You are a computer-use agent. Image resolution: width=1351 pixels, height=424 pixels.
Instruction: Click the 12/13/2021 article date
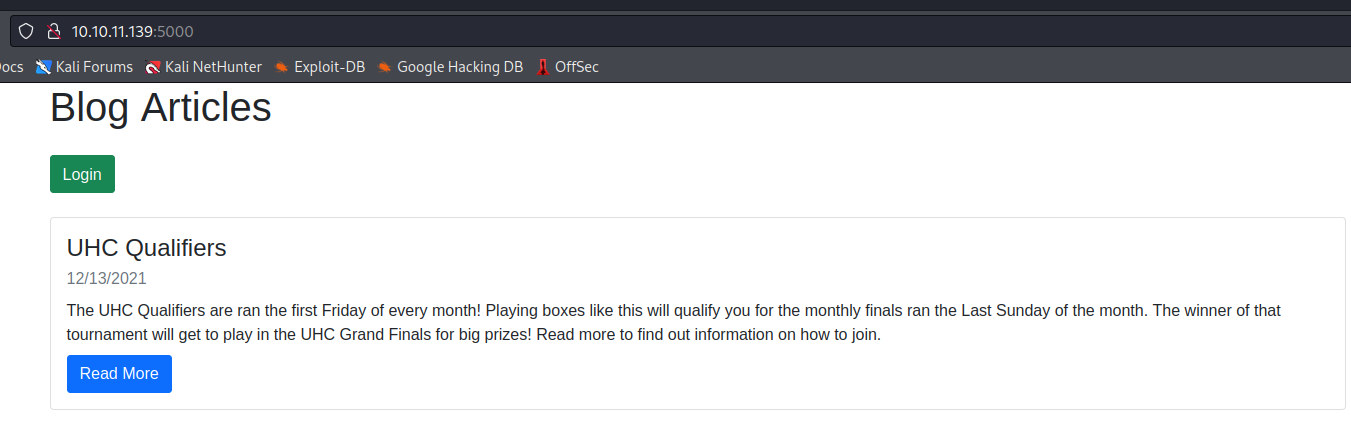[106, 279]
